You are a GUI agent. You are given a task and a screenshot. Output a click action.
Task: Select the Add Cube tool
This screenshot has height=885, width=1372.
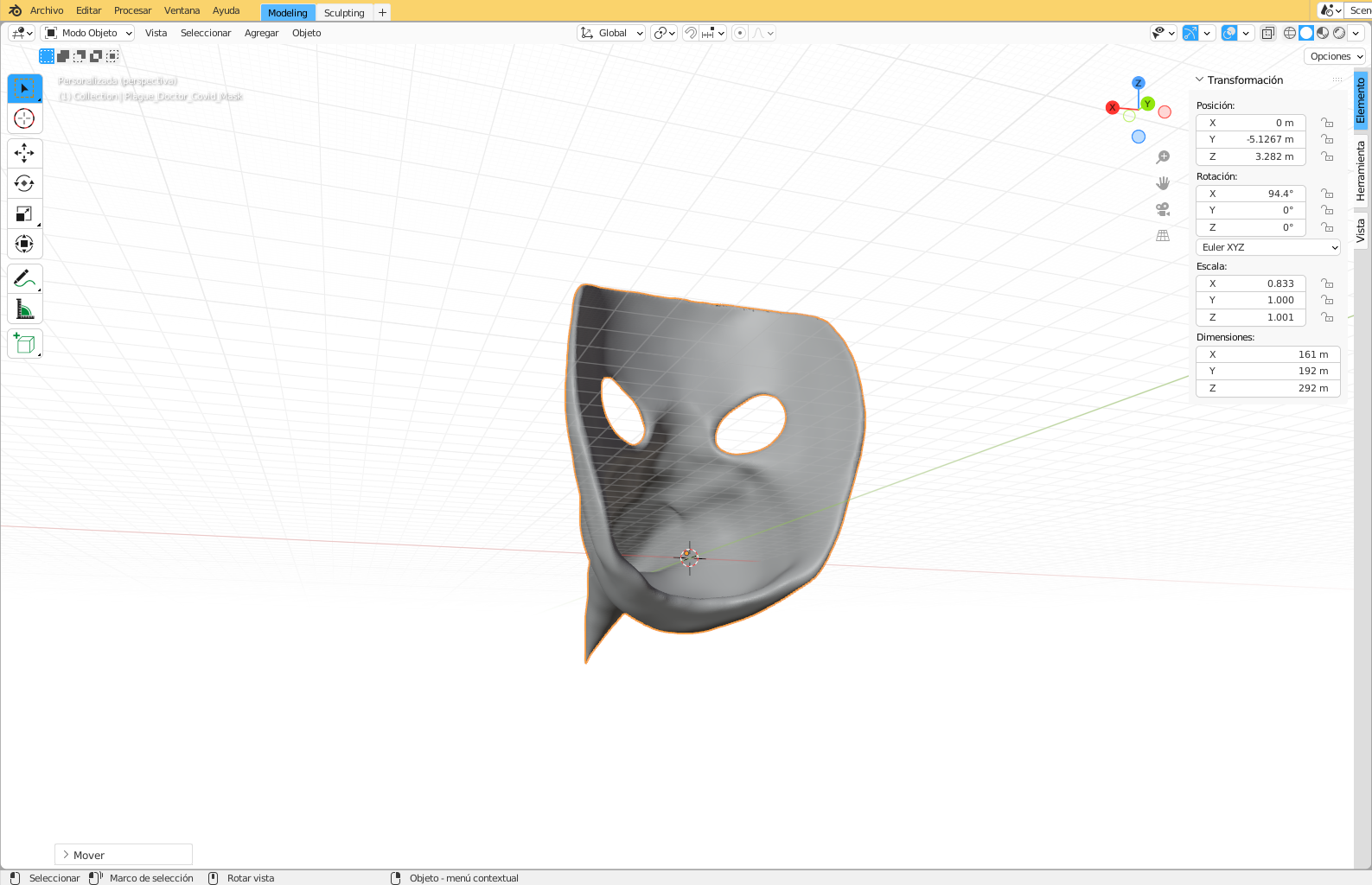coord(24,344)
